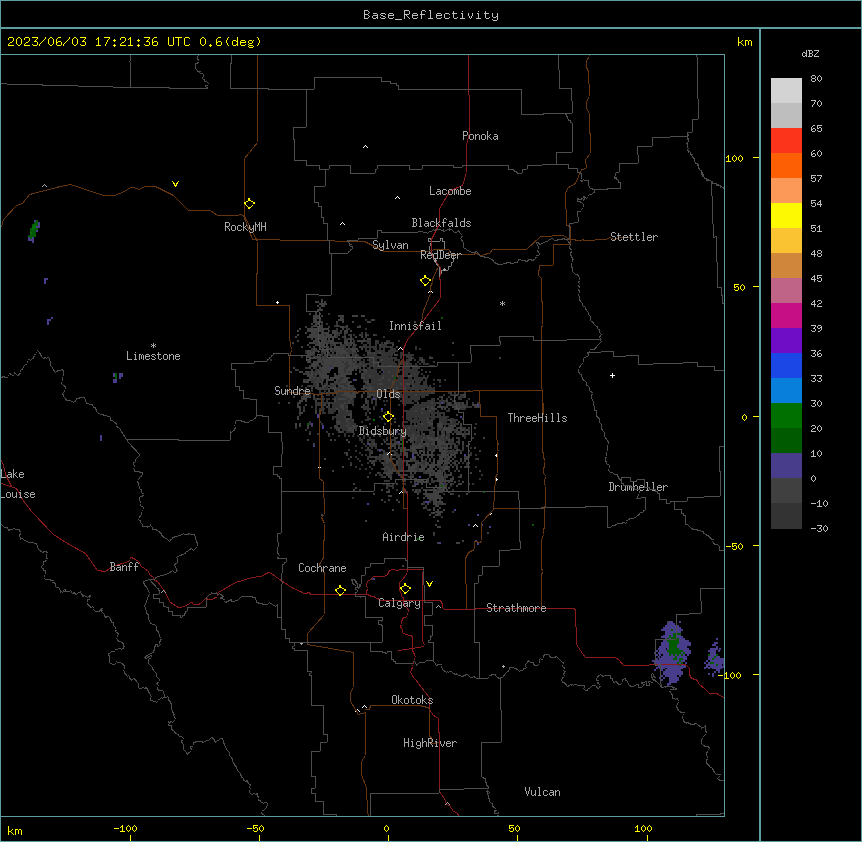Click the Lake Louise label

(16, 484)
